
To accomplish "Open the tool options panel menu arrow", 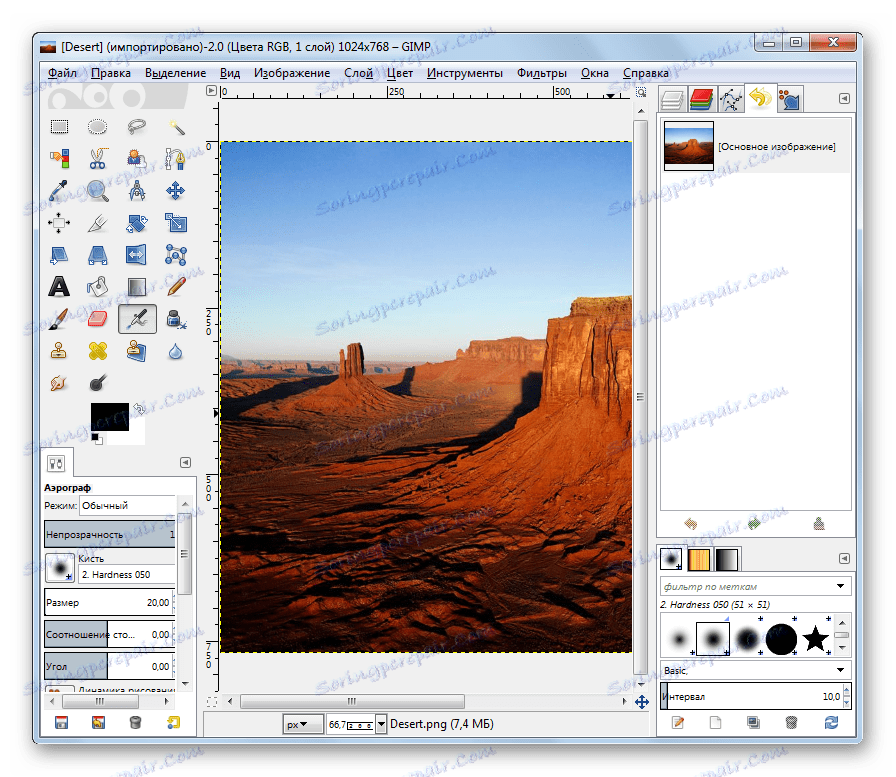I will pos(185,463).
